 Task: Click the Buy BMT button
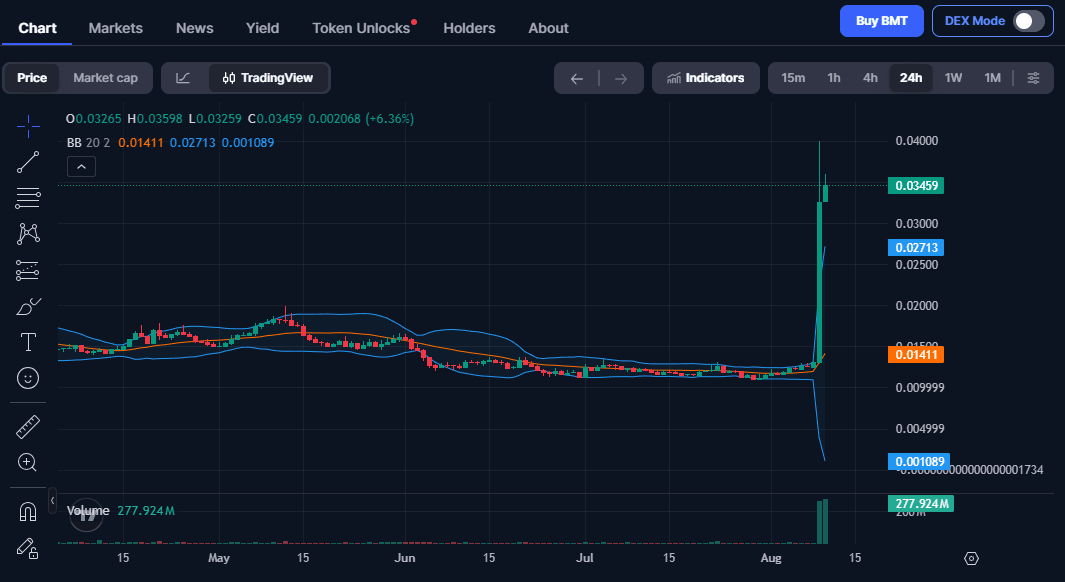(x=882, y=21)
